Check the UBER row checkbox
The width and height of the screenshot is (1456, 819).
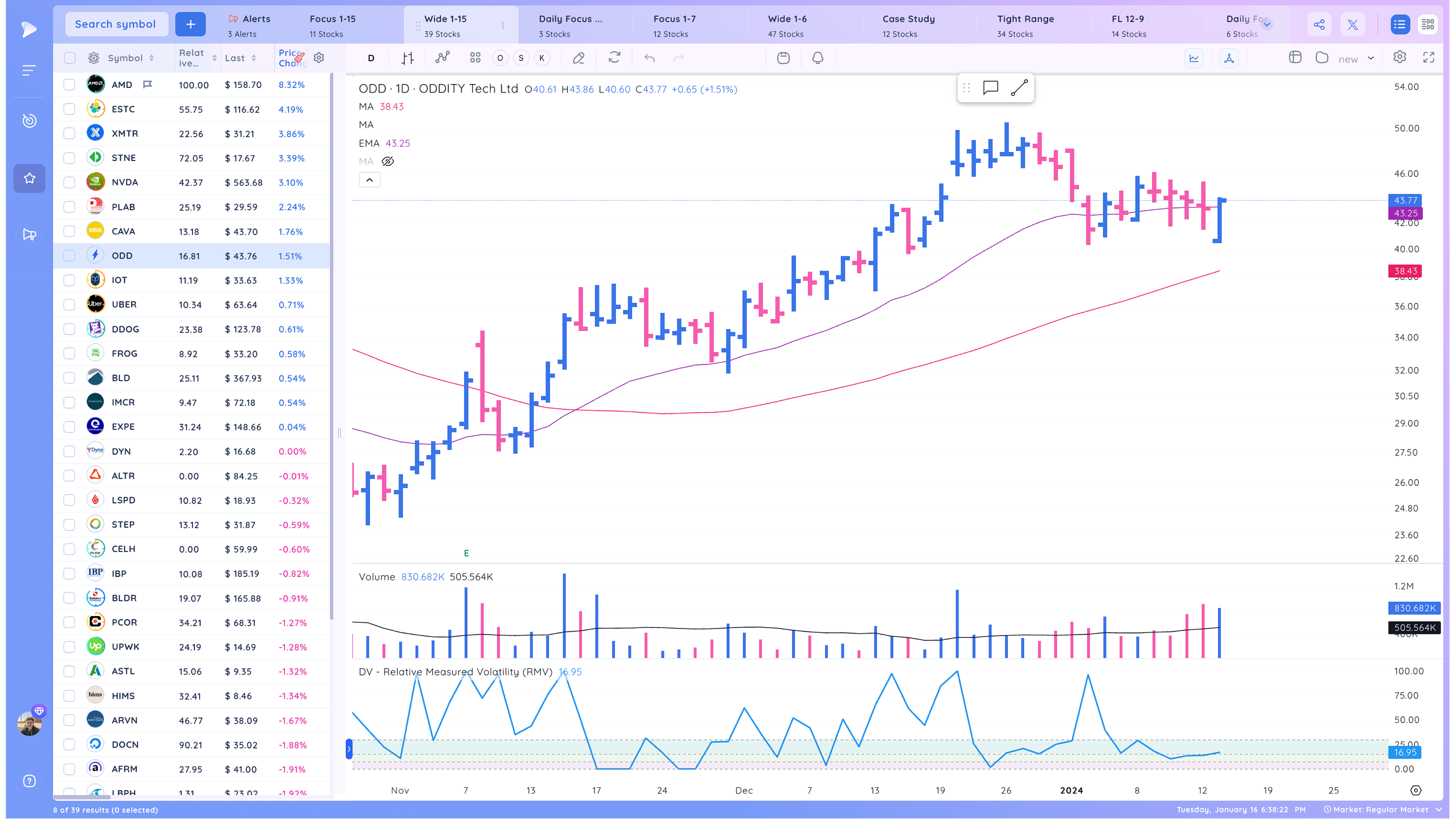pyautogui.click(x=69, y=304)
